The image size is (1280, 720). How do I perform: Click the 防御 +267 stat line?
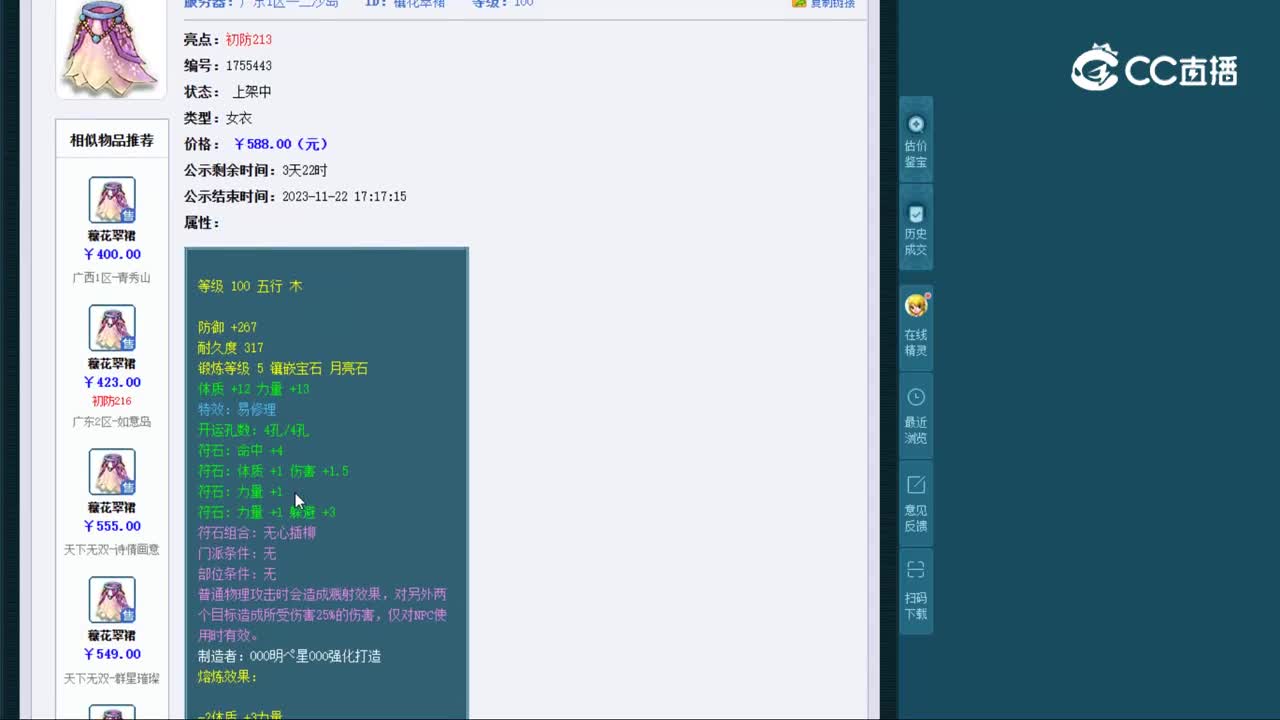click(x=227, y=328)
